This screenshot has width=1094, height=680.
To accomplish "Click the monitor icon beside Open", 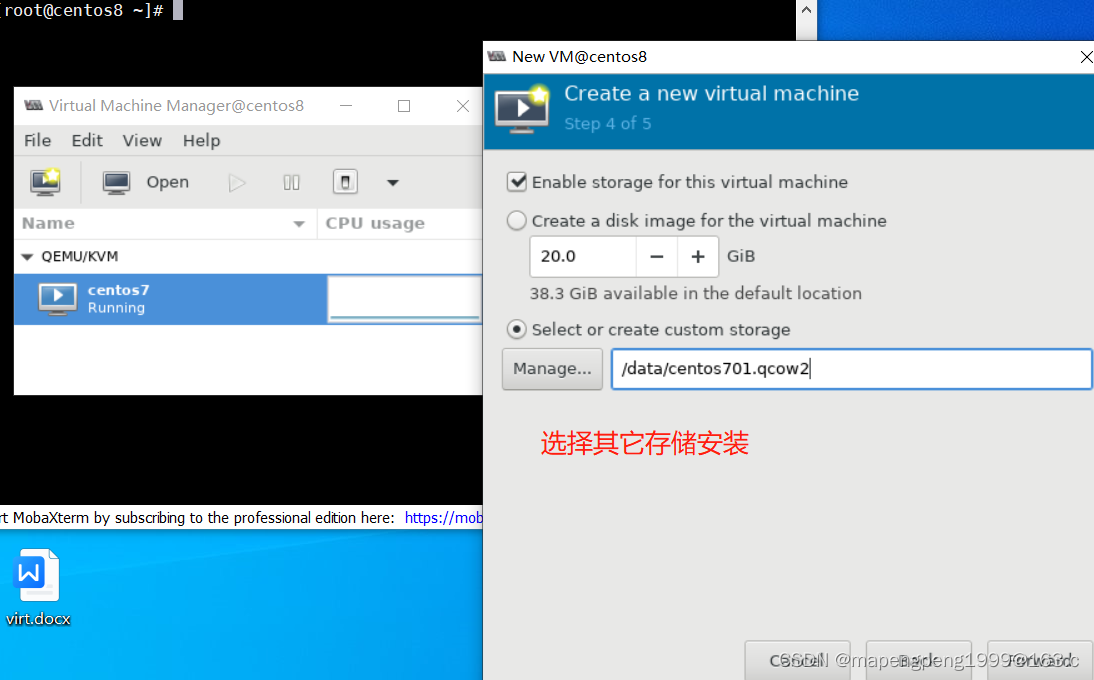I will tap(116, 183).
